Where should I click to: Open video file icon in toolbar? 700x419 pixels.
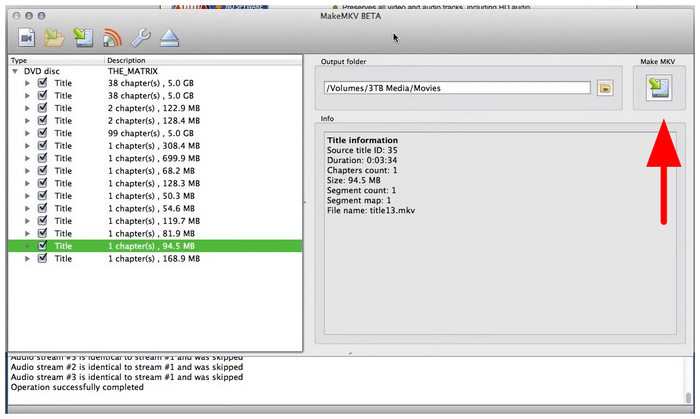point(27,38)
